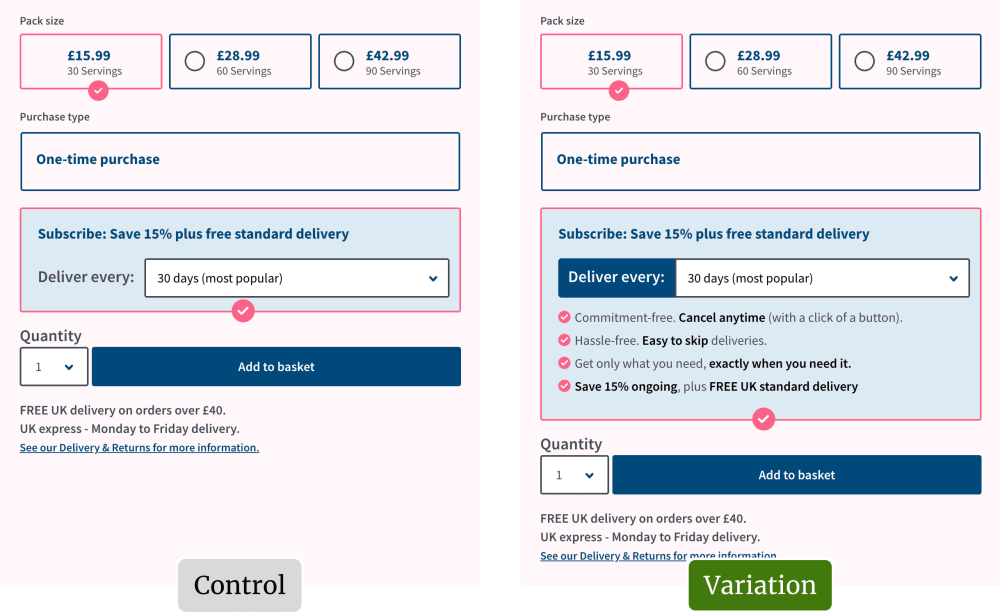1000x615 pixels.
Task: Click the 'exactly when you need it' check icon
Action: (x=564, y=364)
